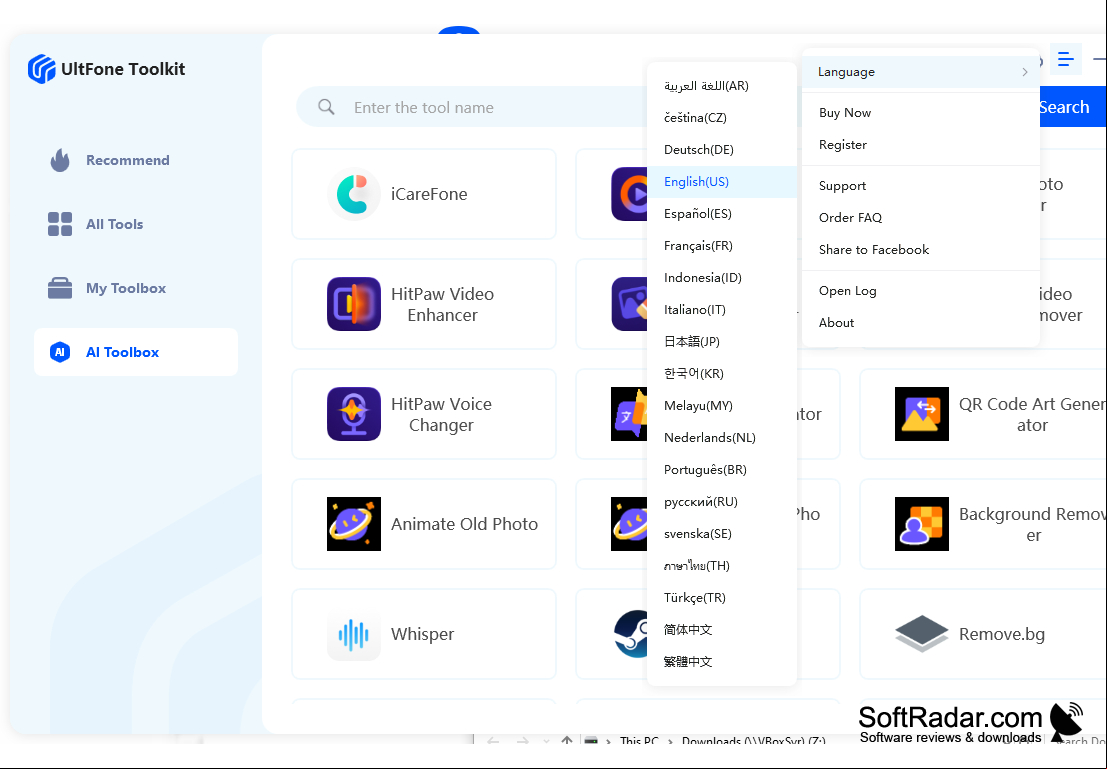Open the Whisper waveform icon

coord(354,634)
